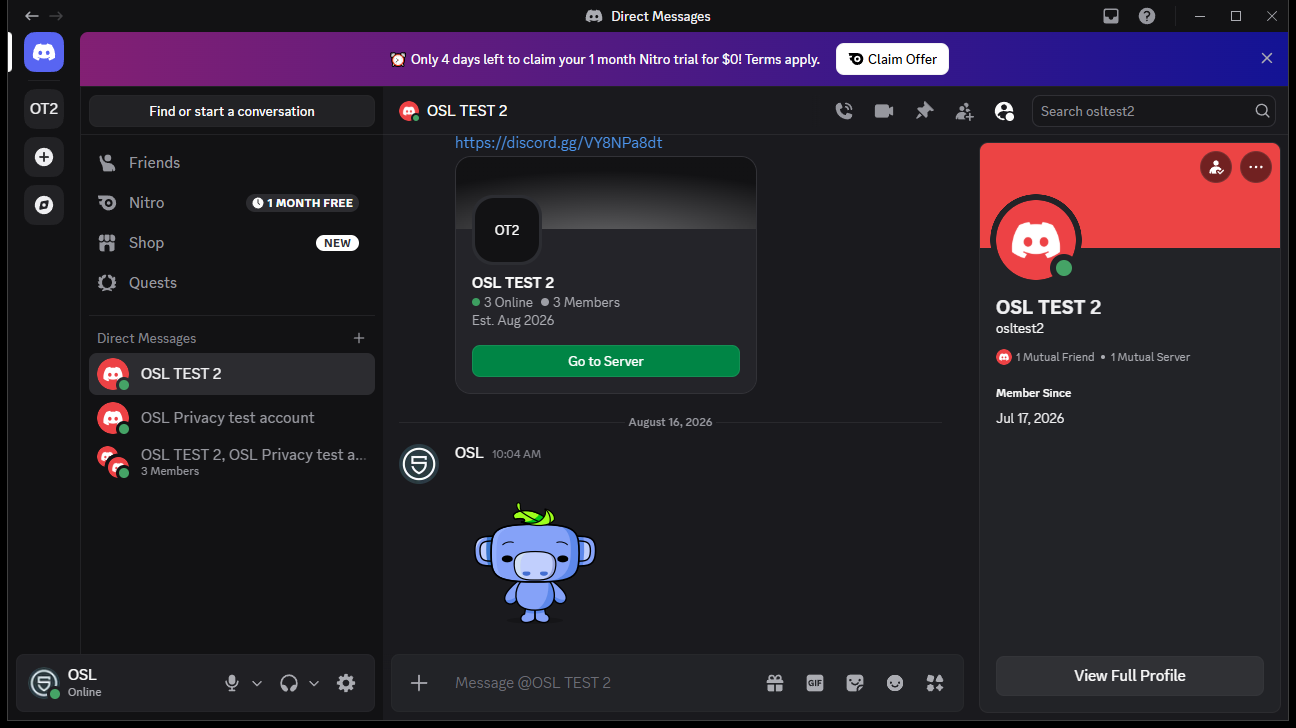Toggle the user profile panel icon
The height and width of the screenshot is (728, 1296).
pyautogui.click(x=1004, y=111)
